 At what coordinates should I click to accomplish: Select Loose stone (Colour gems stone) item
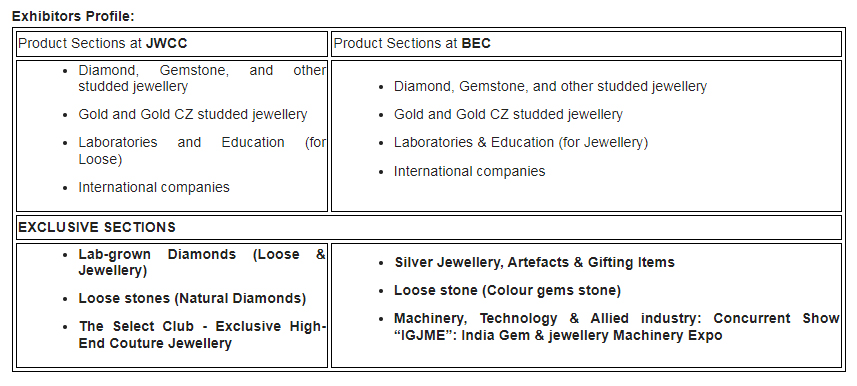click(507, 290)
